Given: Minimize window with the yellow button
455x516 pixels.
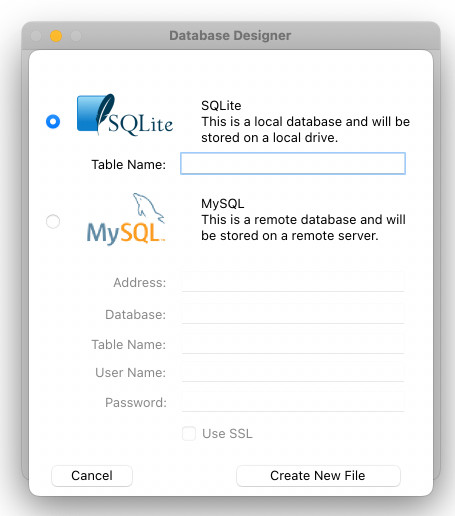Looking at the screenshot, I should pyautogui.click(x=56, y=36).
